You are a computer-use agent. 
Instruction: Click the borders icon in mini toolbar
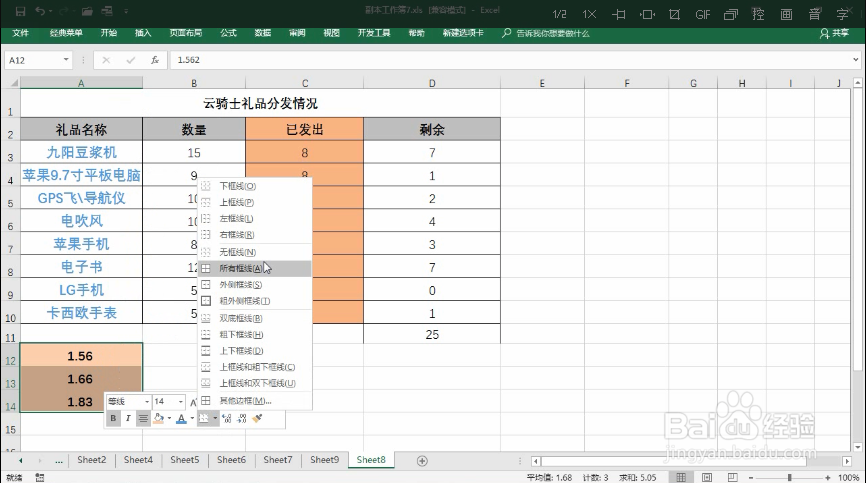click(203, 418)
